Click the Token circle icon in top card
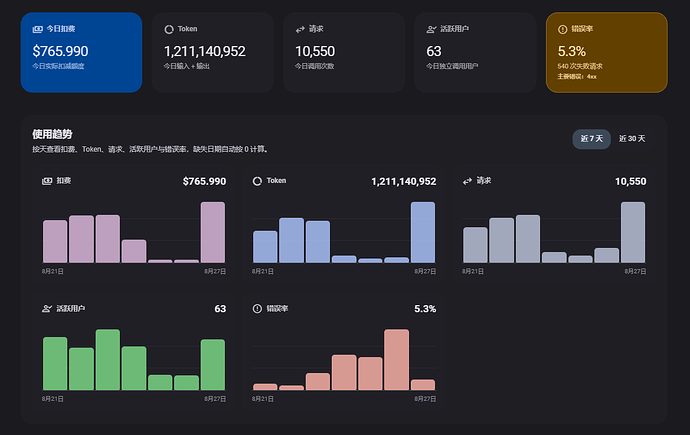The width and height of the screenshot is (690, 435). tap(169, 29)
